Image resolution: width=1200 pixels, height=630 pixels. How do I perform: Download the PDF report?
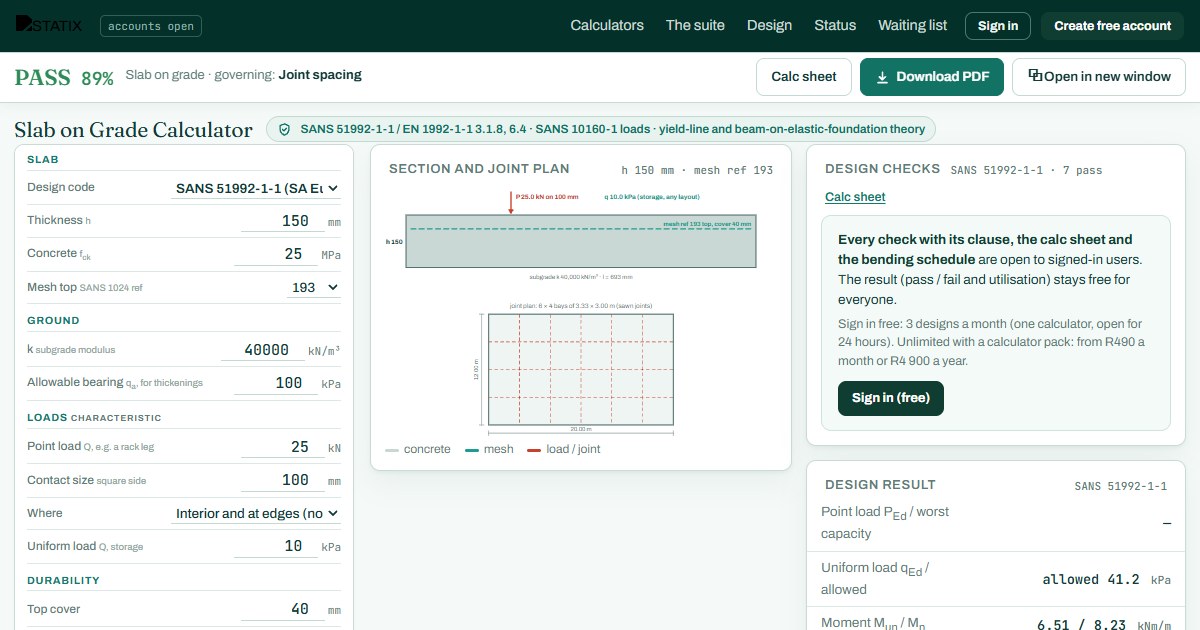coord(932,77)
